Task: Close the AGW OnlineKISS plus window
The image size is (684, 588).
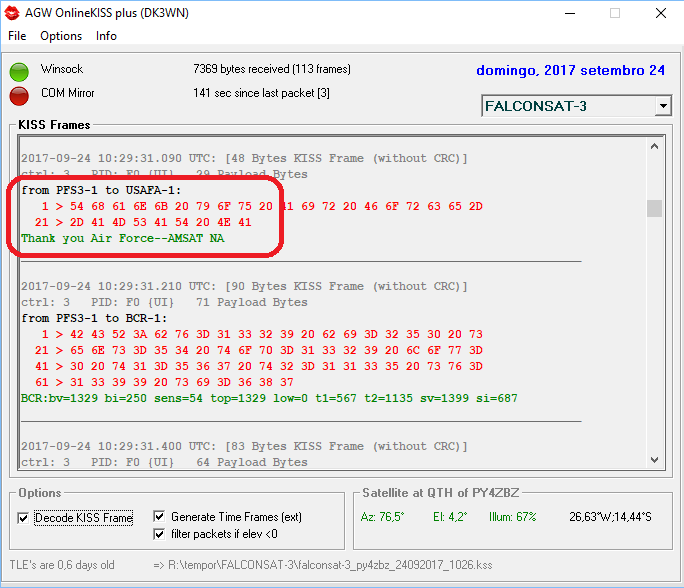Action: 661,13
